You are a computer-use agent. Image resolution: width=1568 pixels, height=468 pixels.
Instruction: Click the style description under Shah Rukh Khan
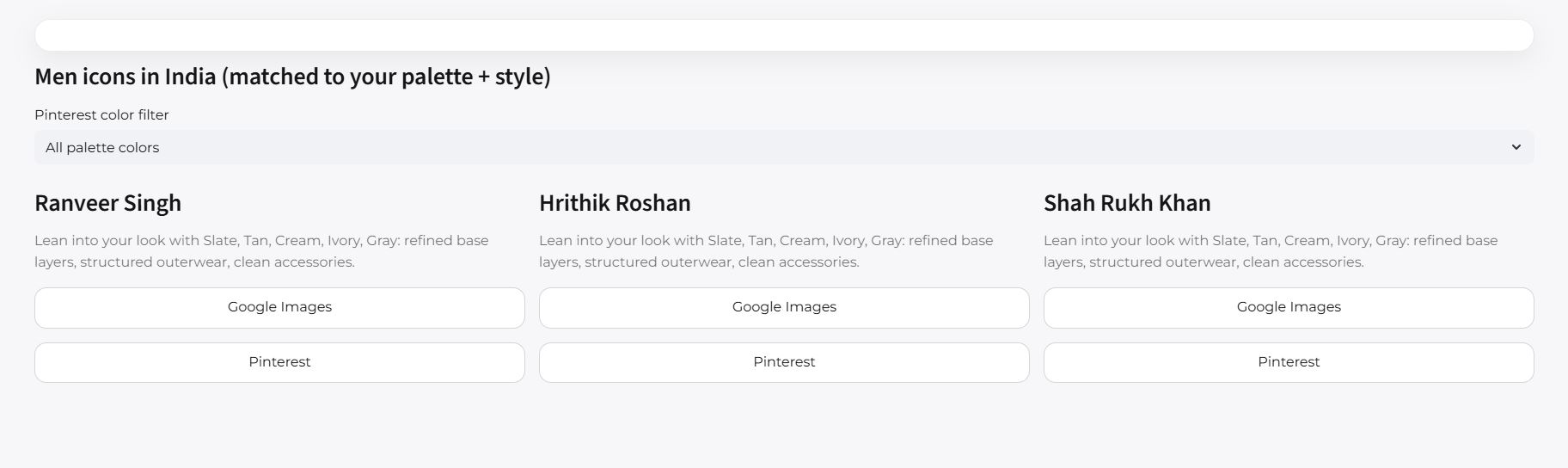click(x=1271, y=251)
